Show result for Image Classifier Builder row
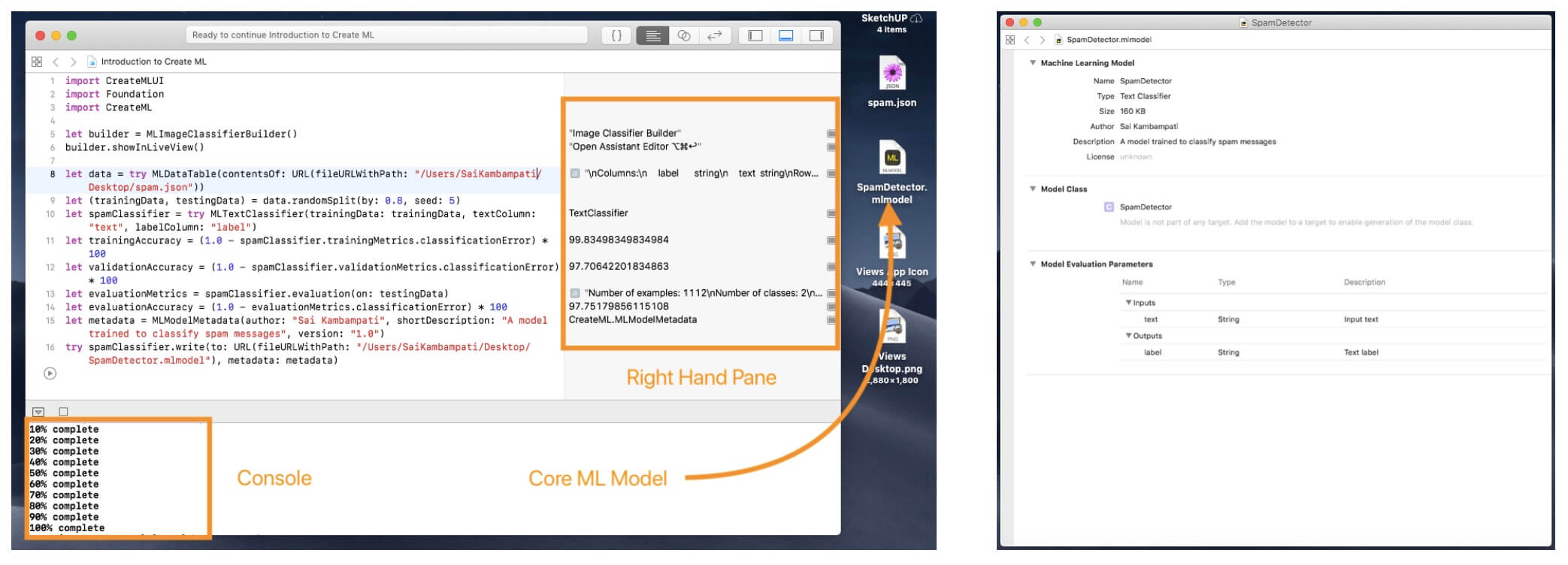 [831, 134]
